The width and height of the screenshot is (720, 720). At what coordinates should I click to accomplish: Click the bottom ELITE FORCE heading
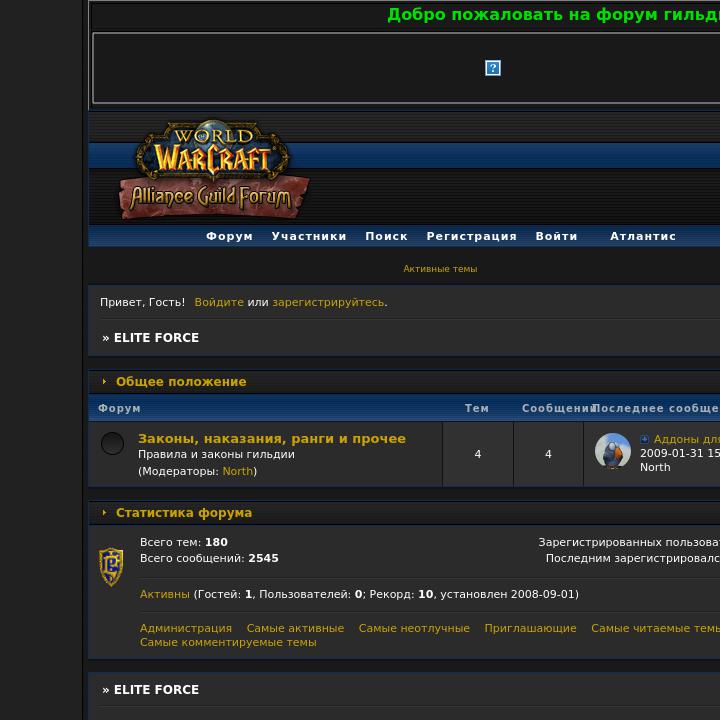click(x=156, y=689)
